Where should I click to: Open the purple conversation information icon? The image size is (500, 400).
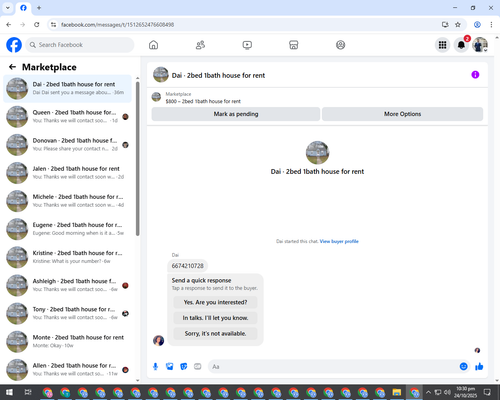pos(475,75)
